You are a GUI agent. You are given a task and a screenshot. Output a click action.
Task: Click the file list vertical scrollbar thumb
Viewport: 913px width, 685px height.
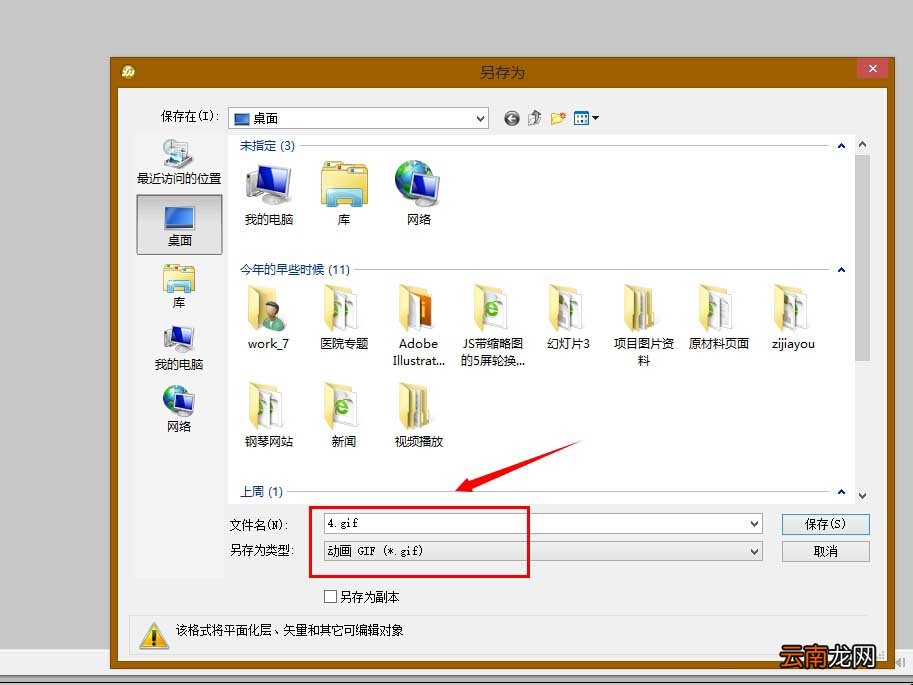point(862,258)
